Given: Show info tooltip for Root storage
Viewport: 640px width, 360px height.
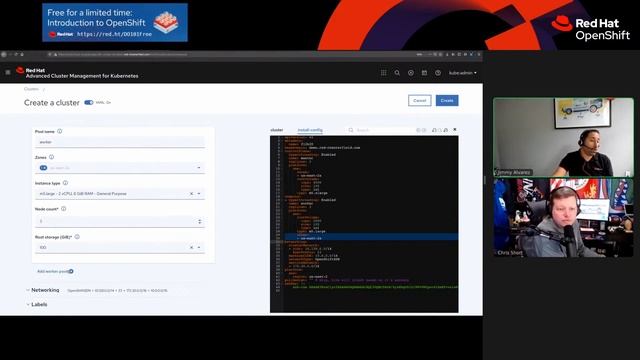Looking at the screenshot, I should (77, 237).
